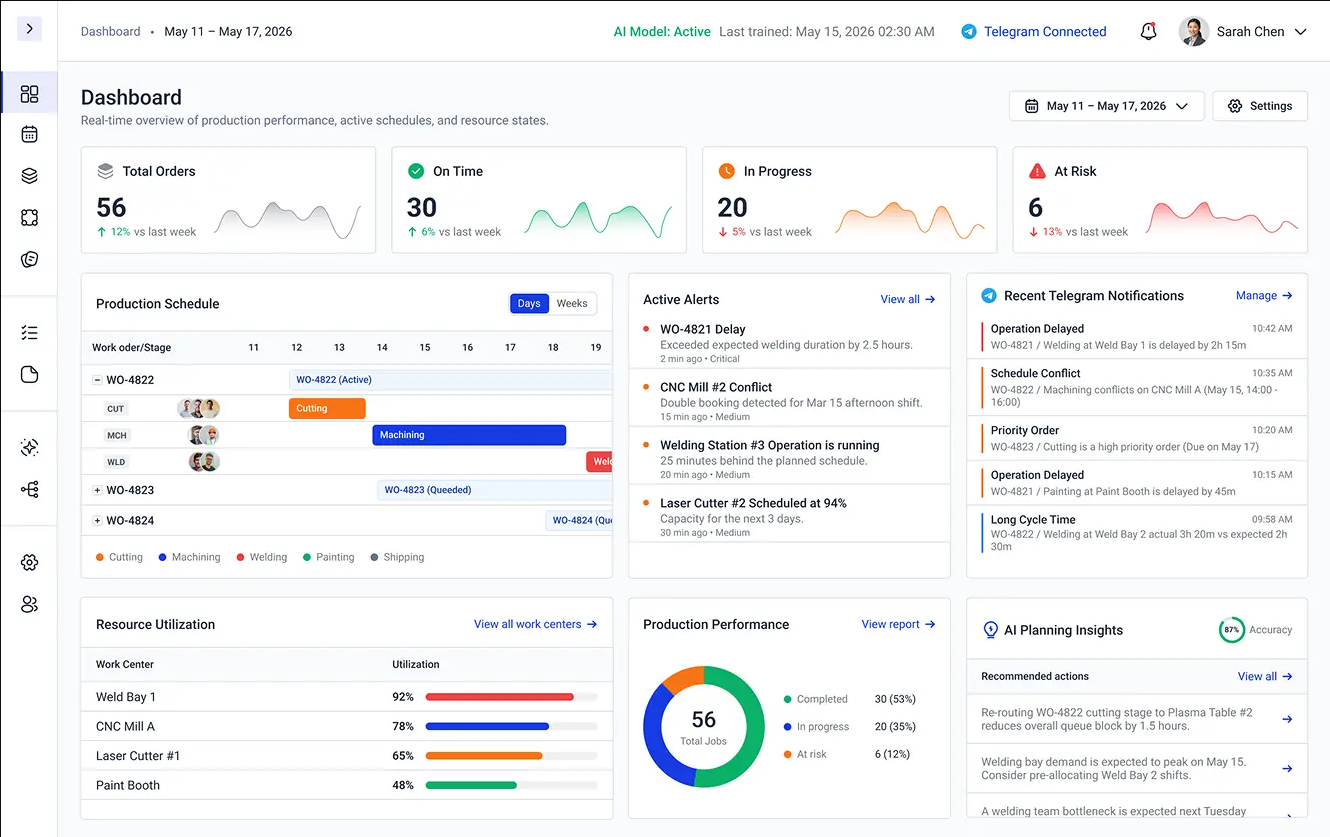Open the dashboard grid icon in sidebar
Viewport: 1330px width, 837px height.
(x=29, y=94)
